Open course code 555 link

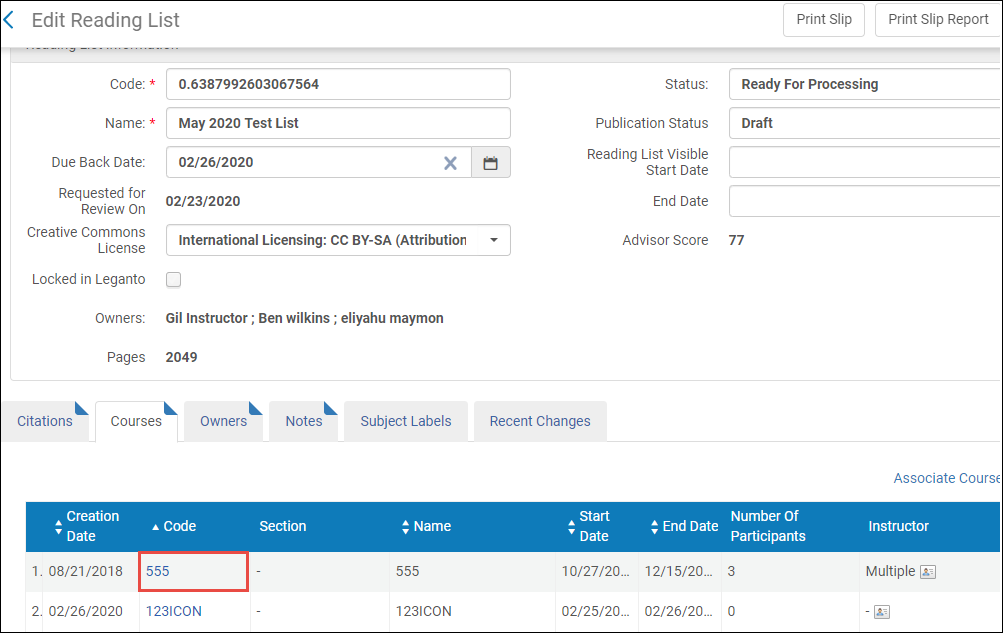coord(157,572)
